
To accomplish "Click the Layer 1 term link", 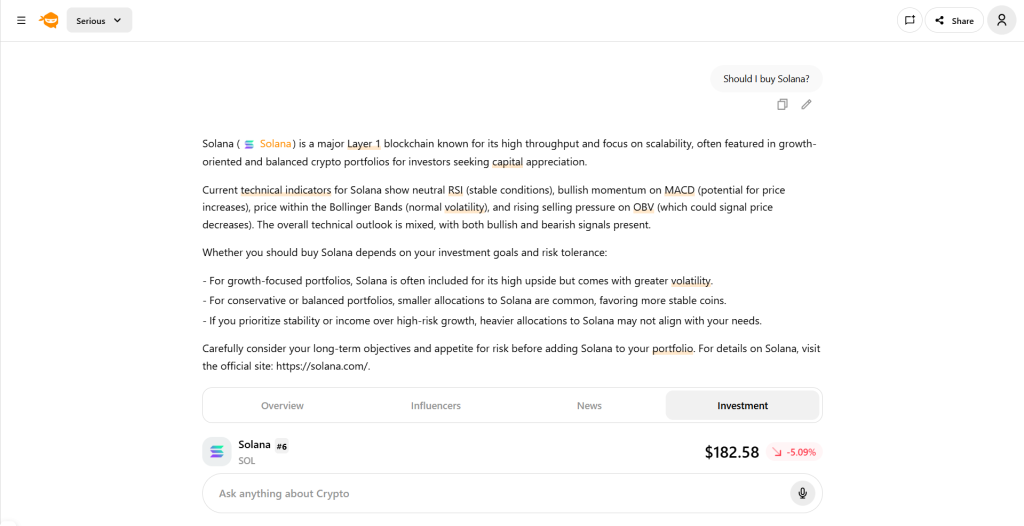I will pos(363,144).
